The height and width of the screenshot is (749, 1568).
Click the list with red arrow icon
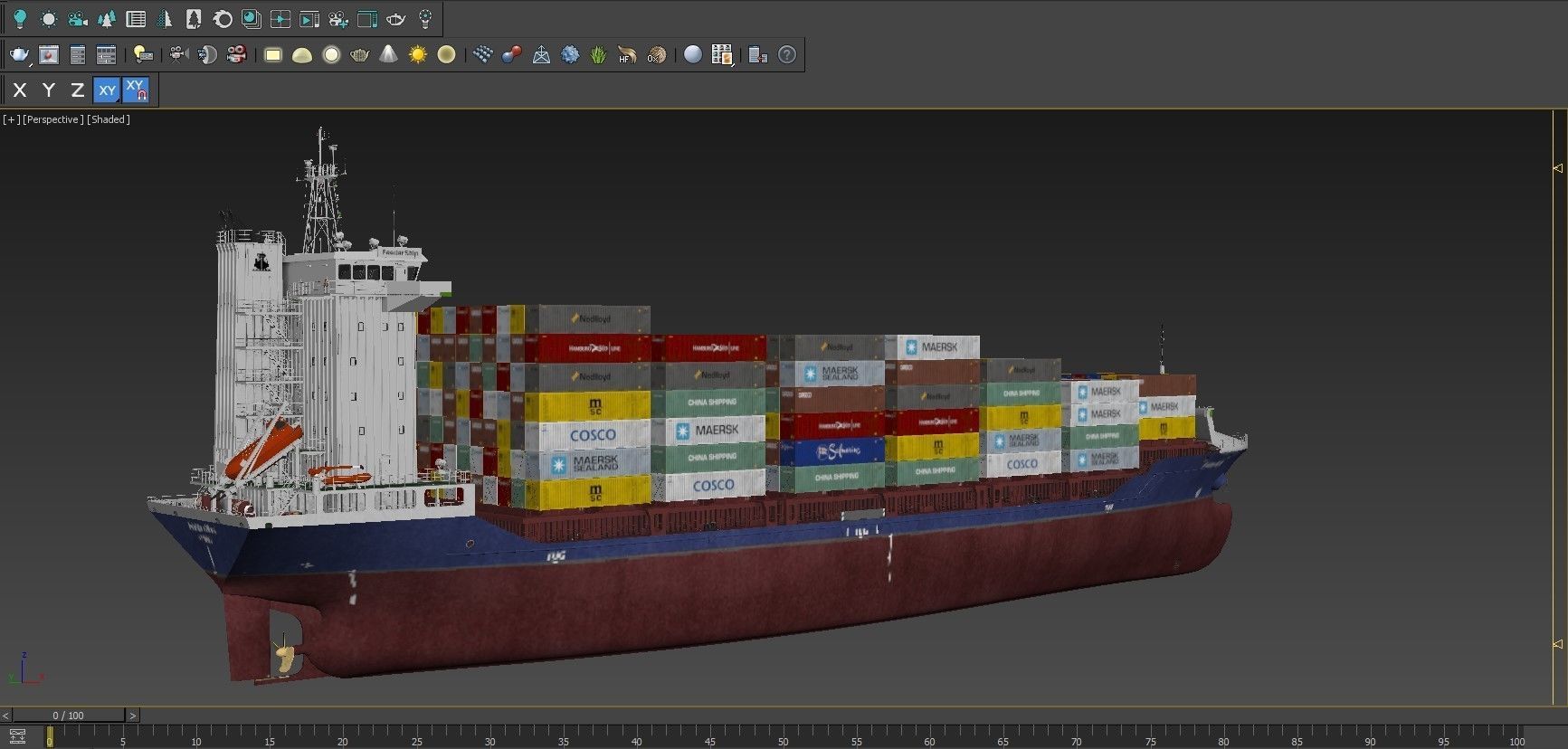[x=758, y=55]
